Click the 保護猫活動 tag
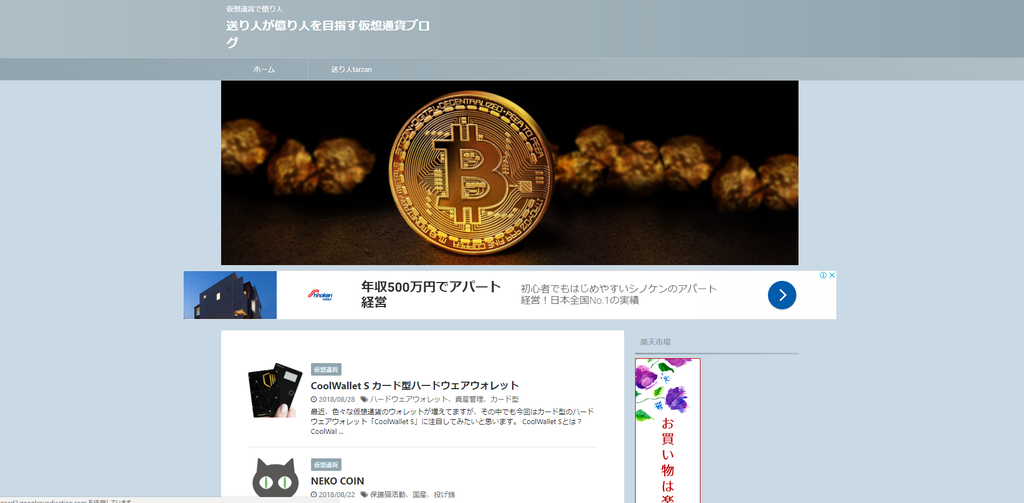The width and height of the screenshot is (1024, 503). tap(387, 495)
